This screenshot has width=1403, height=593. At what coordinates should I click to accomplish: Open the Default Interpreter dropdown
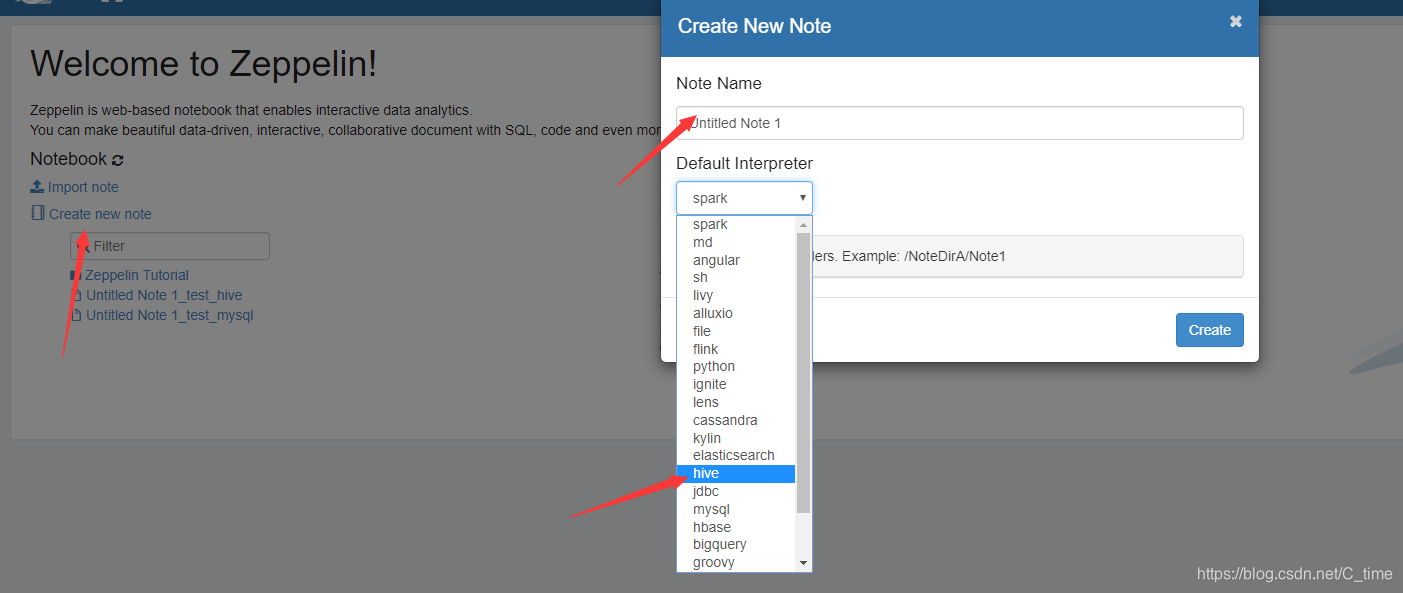[744, 198]
